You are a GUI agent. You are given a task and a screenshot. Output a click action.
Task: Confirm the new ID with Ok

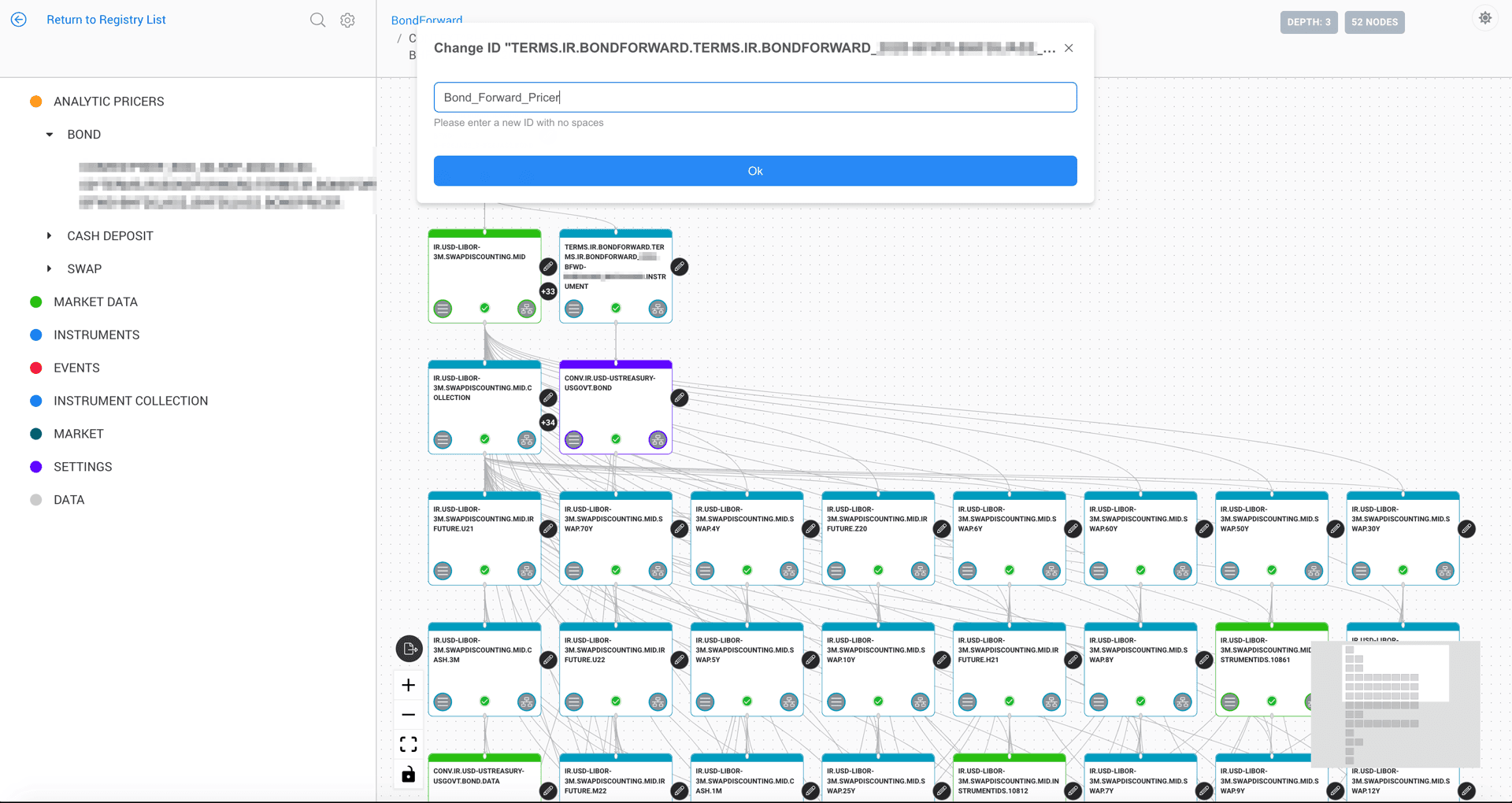(x=755, y=171)
